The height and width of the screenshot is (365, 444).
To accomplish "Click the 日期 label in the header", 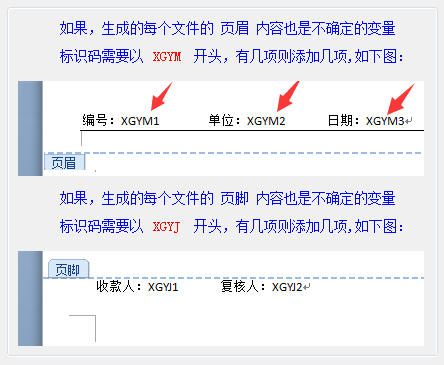I will [x=340, y=120].
